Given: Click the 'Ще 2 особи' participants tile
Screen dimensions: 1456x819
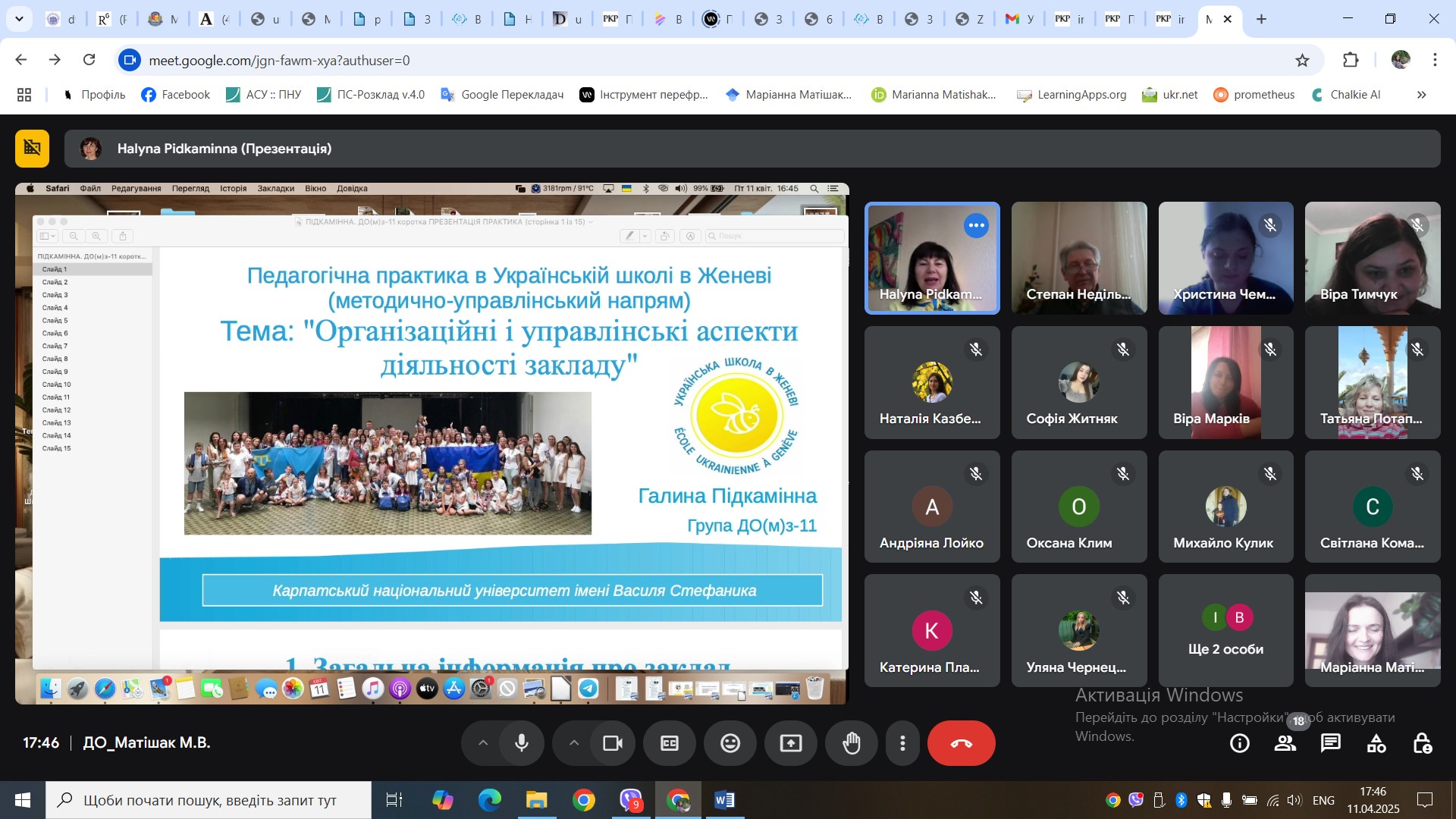Looking at the screenshot, I should click(x=1225, y=631).
